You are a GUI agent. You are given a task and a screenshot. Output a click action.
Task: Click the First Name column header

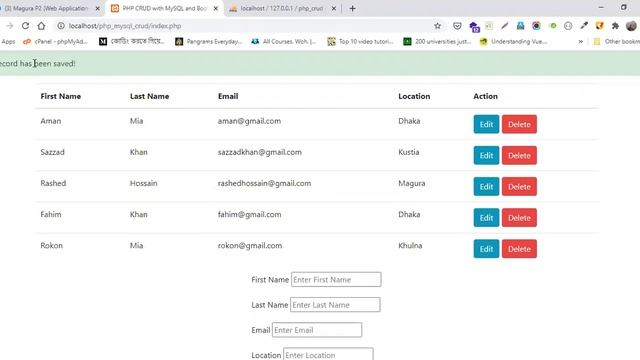(61, 96)
